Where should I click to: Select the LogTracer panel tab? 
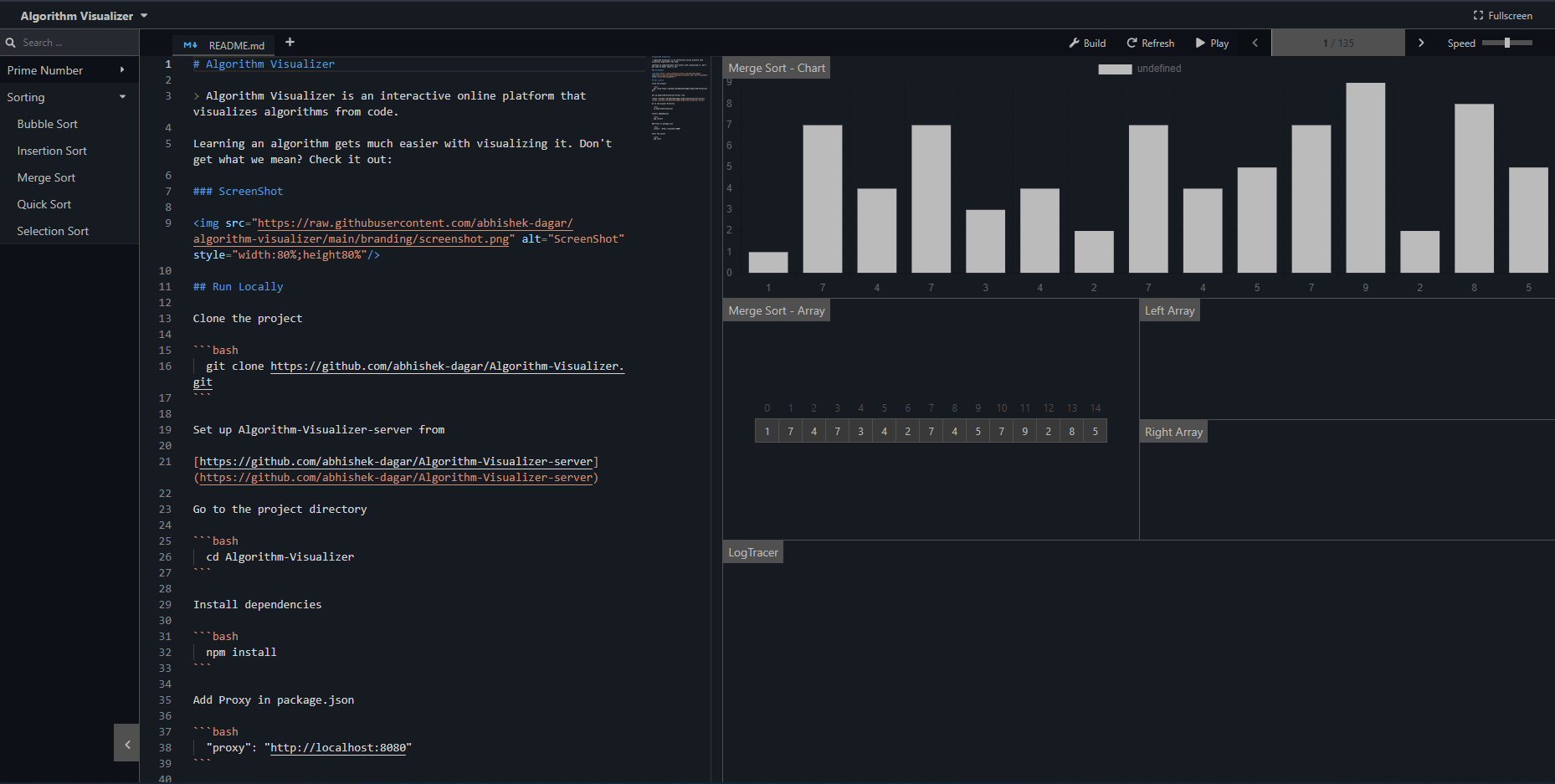click(753, 553)
